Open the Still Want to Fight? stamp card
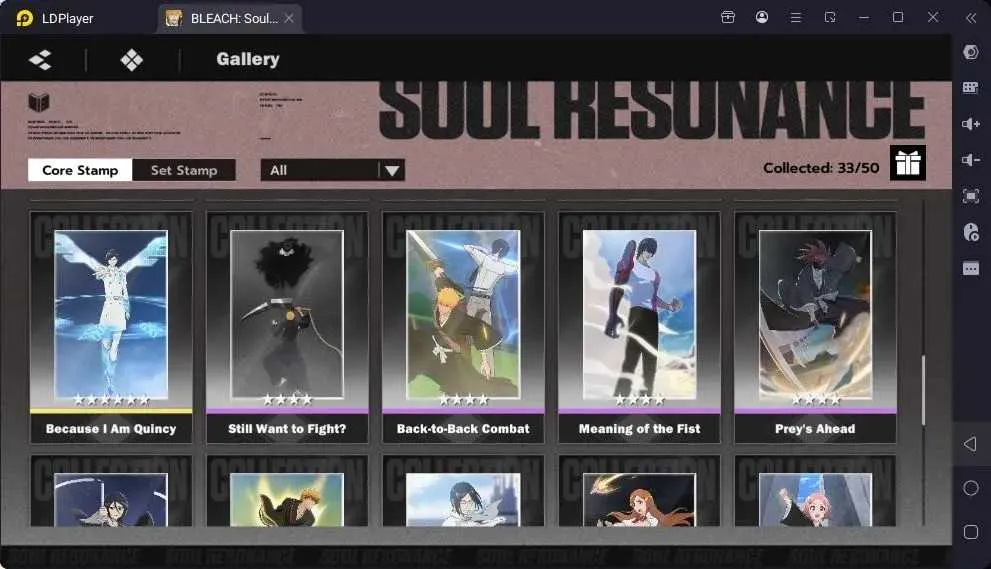 287,327
